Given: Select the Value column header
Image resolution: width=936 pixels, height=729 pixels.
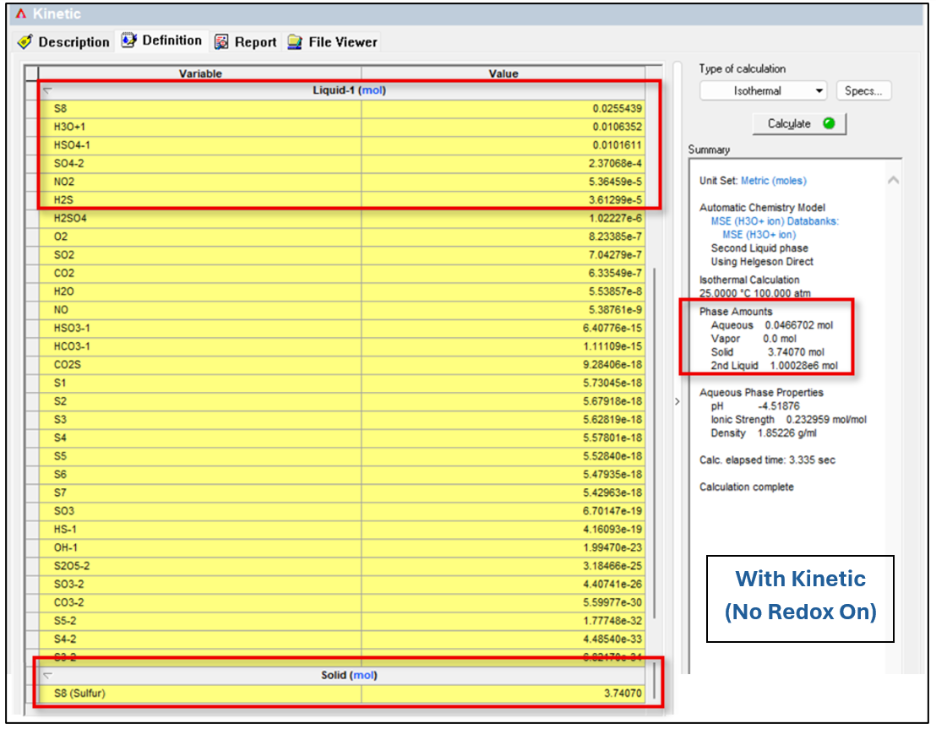Looking at the screenshot, I should click(503, 73).
